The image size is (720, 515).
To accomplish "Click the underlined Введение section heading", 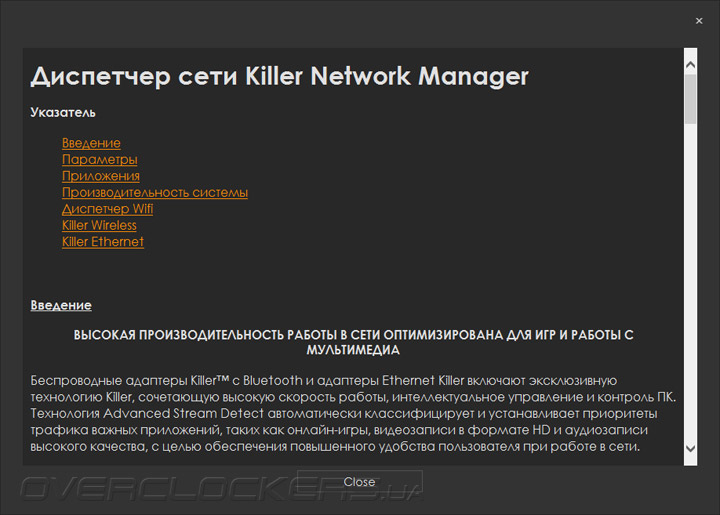I will pos(61,305).
